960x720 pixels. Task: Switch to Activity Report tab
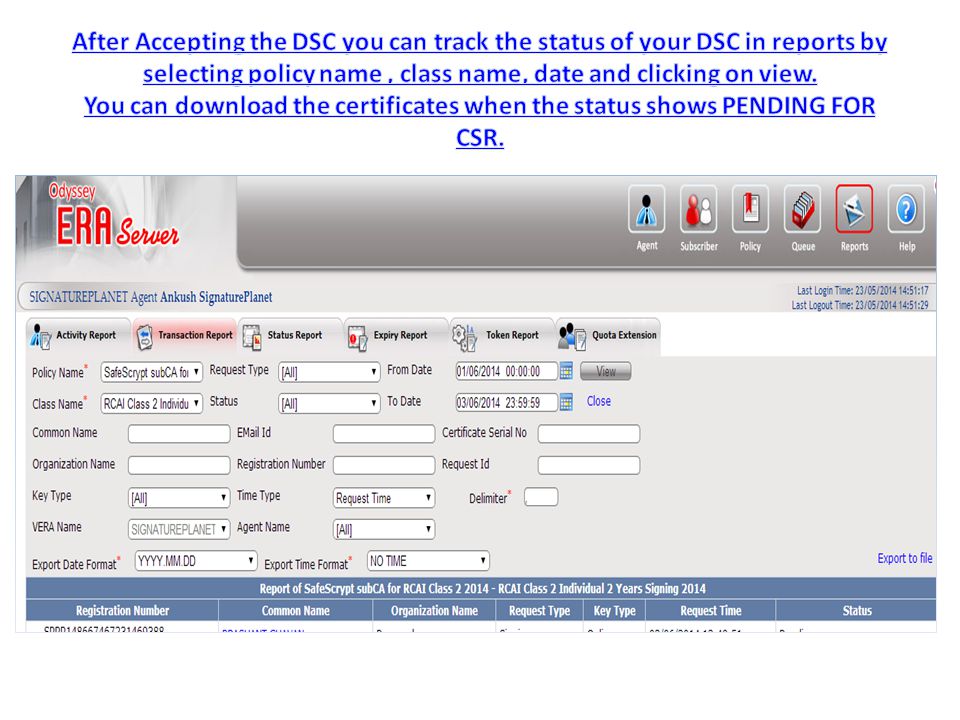[78, 336]
